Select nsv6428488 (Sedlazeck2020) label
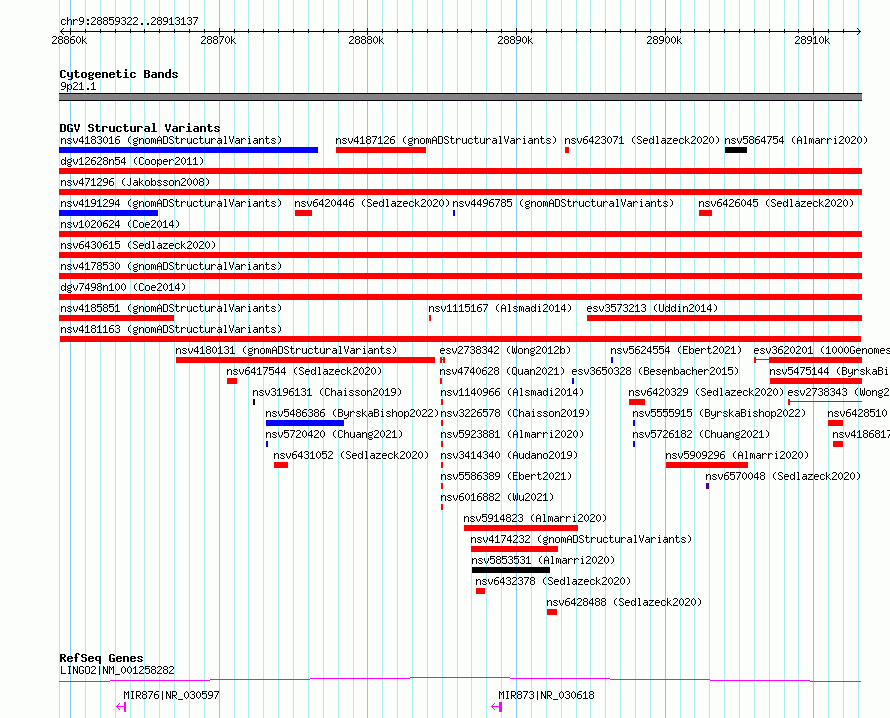890x718 pixels. [624, 602]
